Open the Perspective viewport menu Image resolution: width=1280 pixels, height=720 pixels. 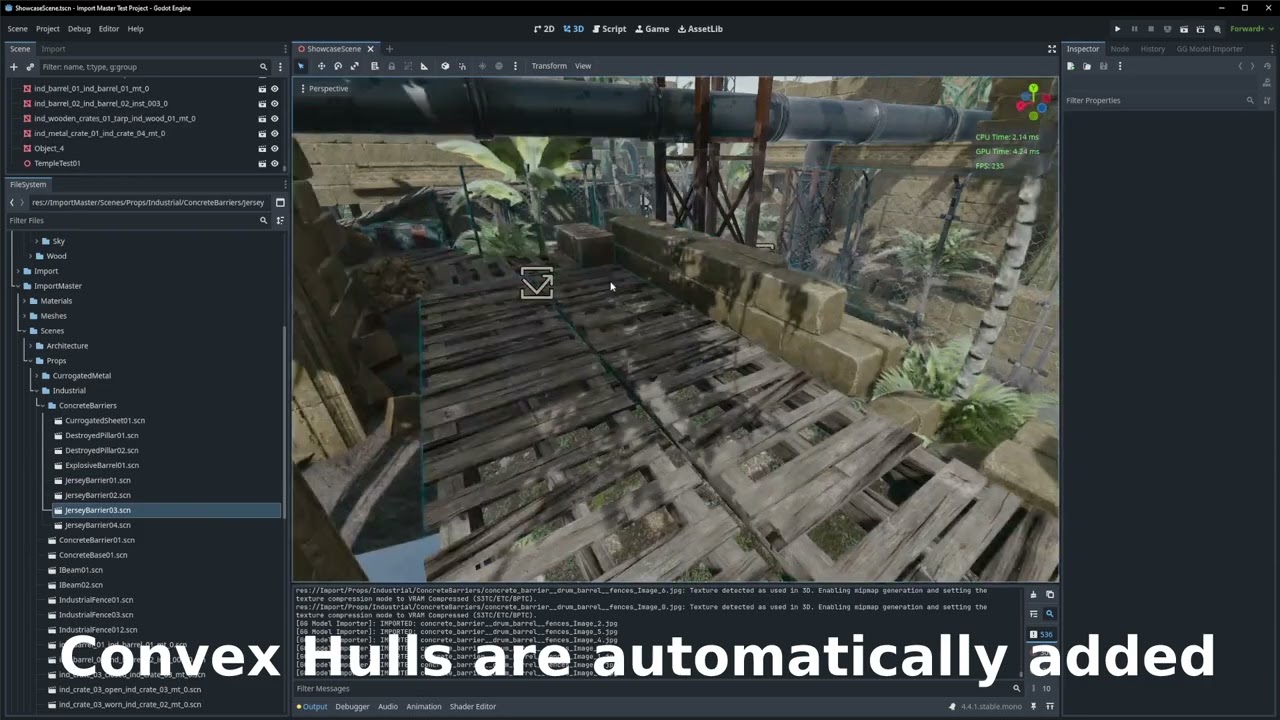(324, 89)
